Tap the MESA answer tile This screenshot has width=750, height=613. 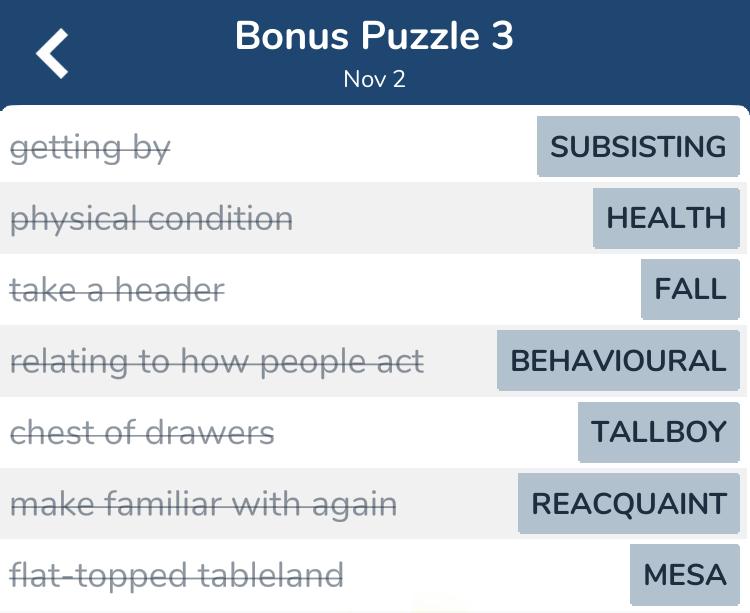click(684, 575)
